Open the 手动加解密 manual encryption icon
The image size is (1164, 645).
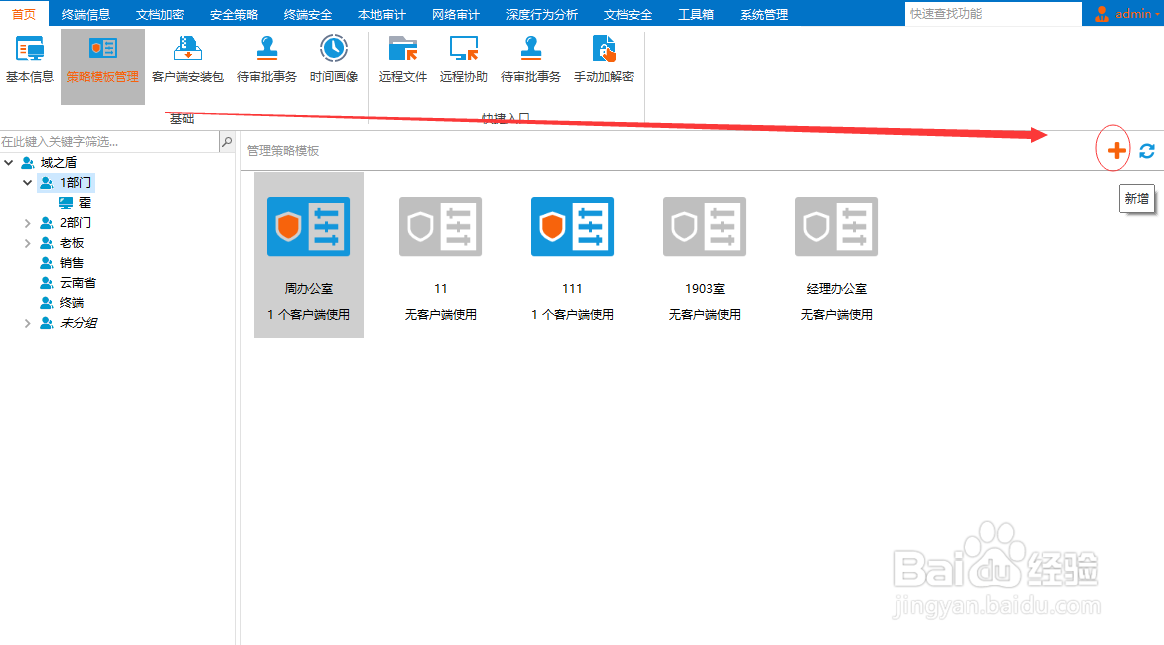602,58
